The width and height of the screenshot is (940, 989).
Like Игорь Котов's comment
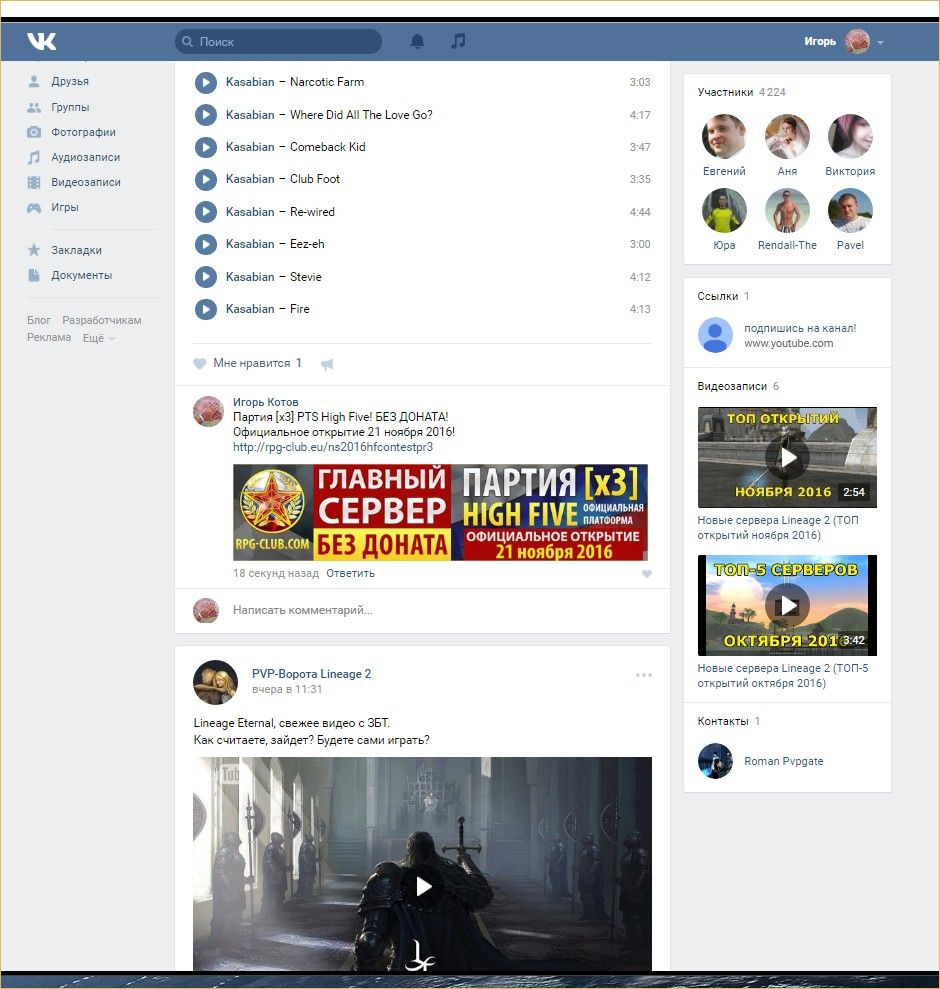coord(647,574)
